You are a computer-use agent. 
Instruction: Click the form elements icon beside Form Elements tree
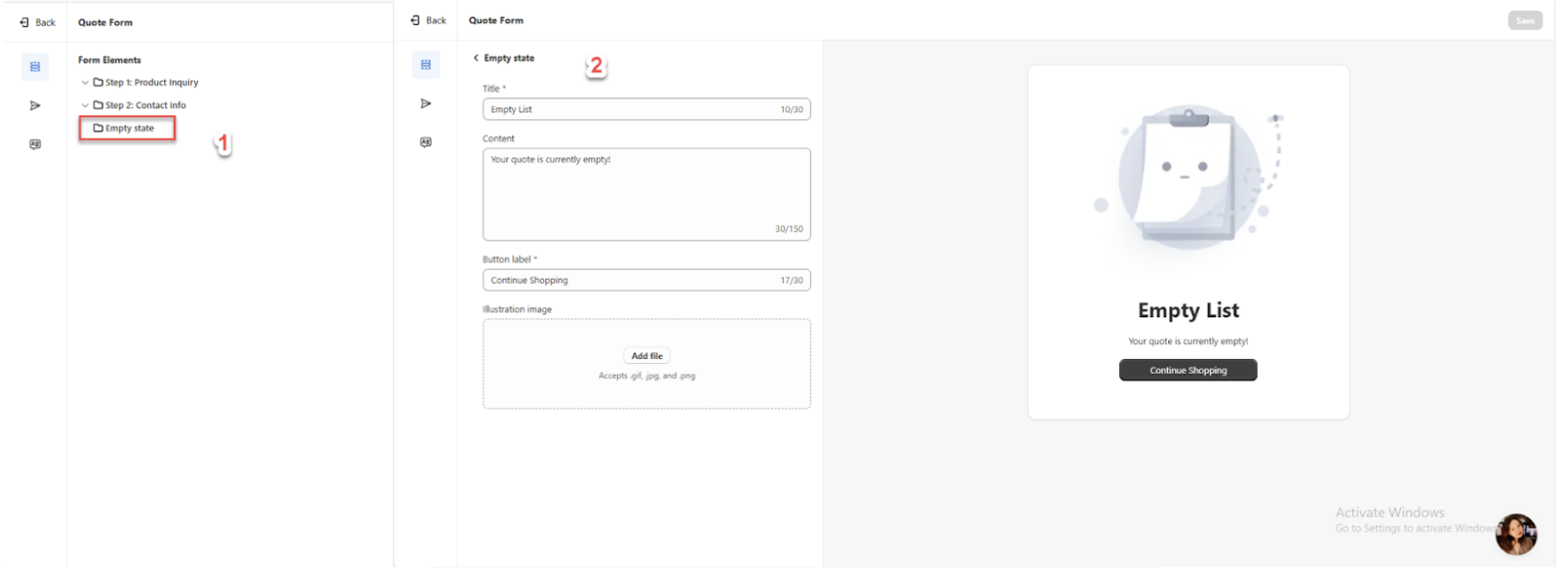coord(35,67)
